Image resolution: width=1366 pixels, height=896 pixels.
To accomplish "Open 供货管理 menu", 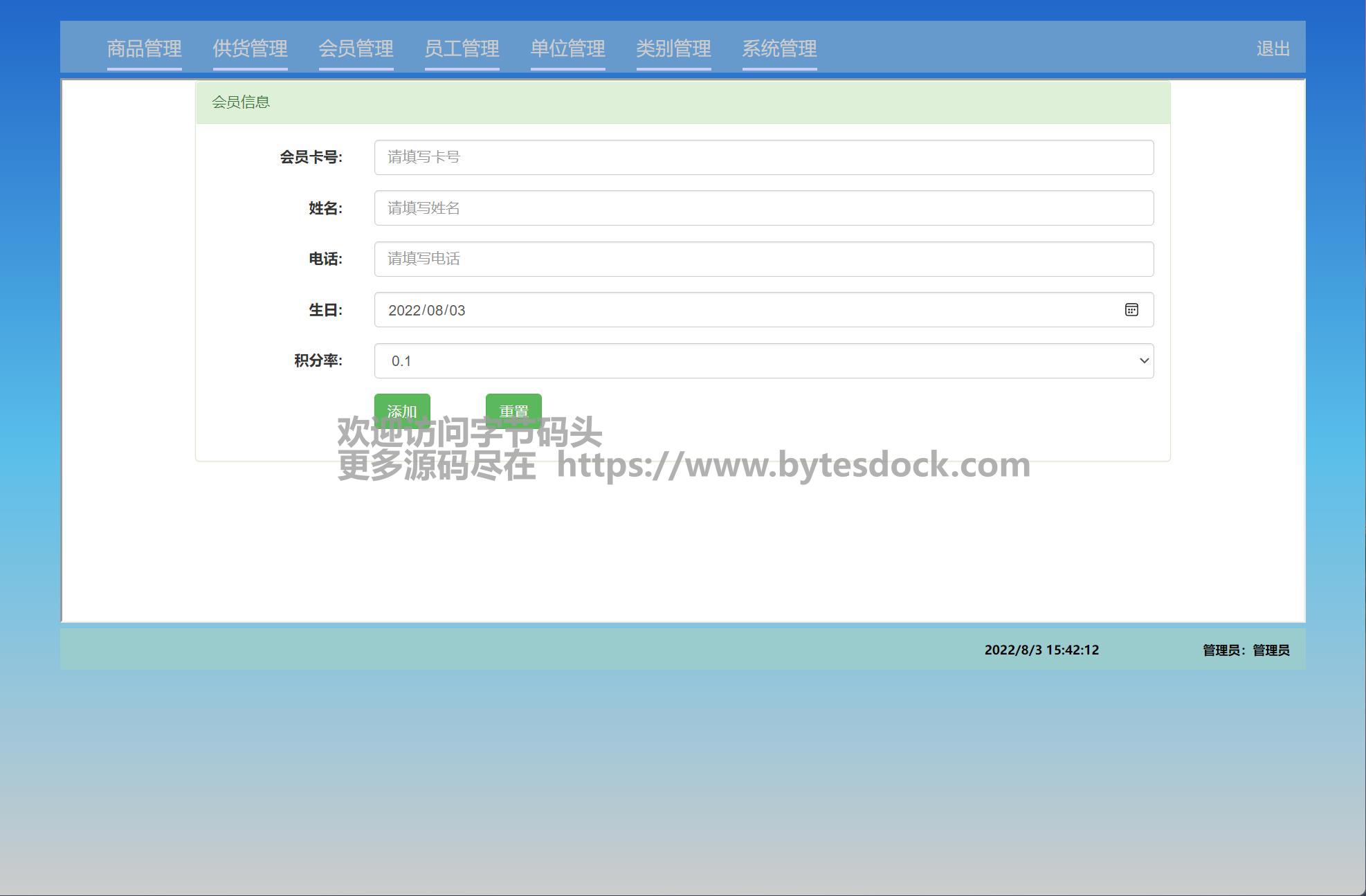I will [x=250, y=48].
